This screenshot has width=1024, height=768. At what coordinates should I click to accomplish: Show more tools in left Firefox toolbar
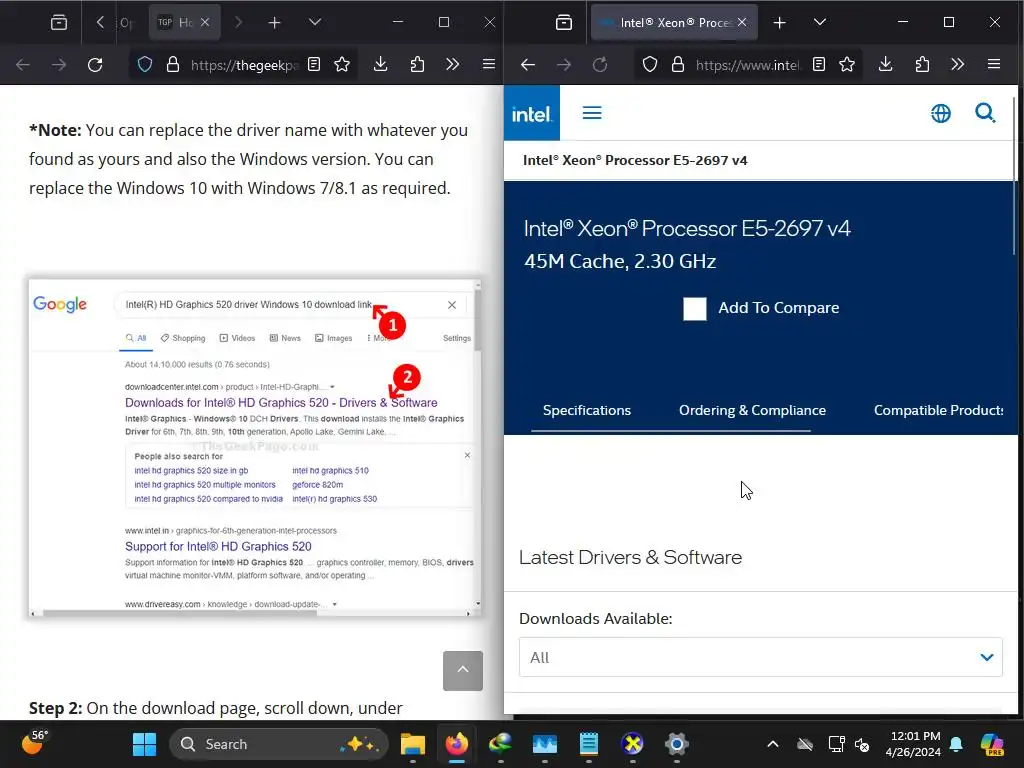[453, 65]
